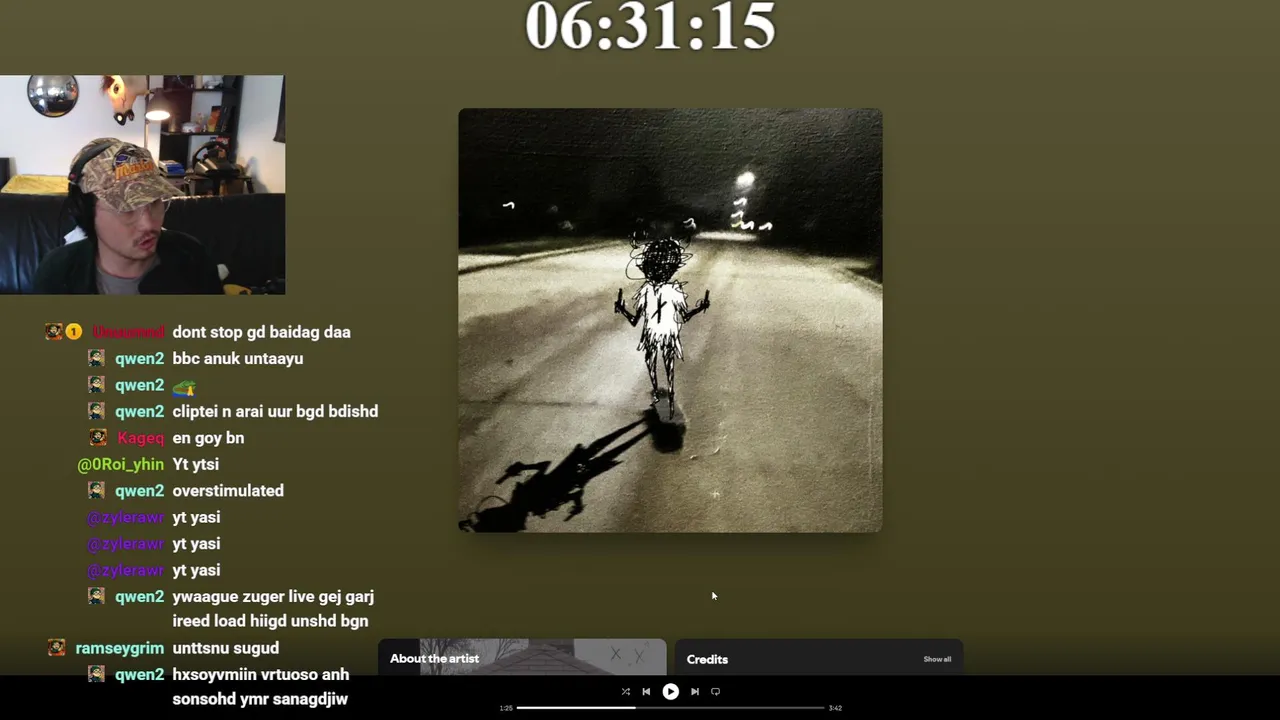
Task: Open the @0Roi_yhin username in chat
Action: 120,464
